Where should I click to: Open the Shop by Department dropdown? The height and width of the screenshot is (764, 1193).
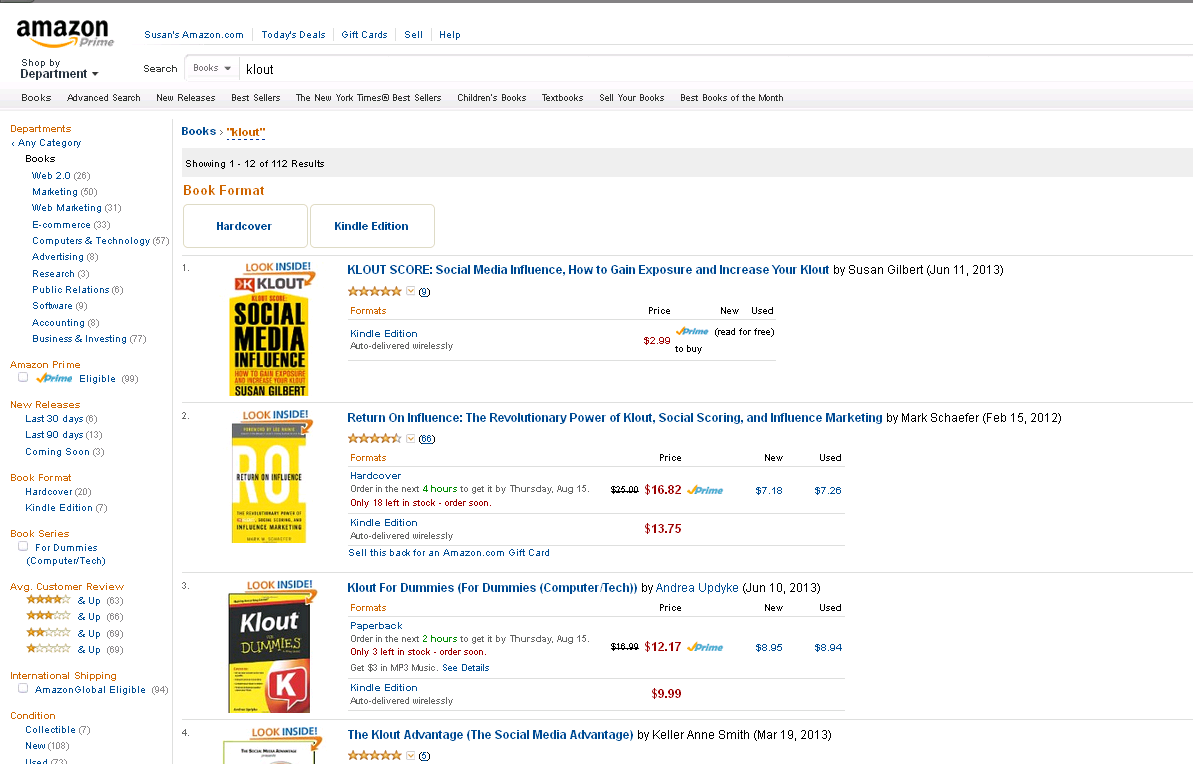point(59,68)
